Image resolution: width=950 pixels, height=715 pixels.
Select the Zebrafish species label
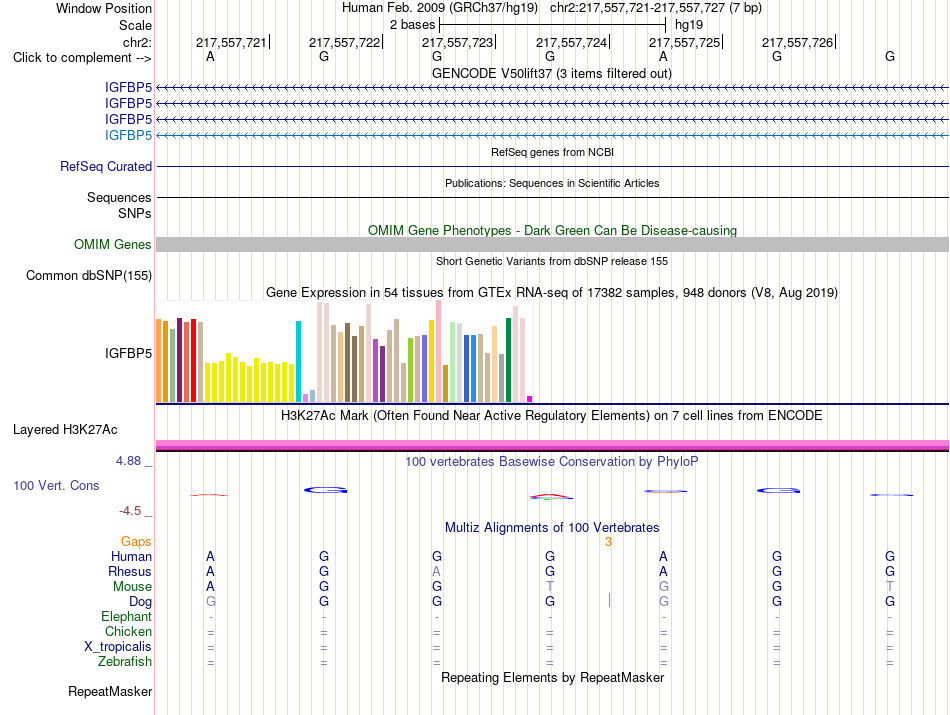pyautogui.click(x=125, y=662)
